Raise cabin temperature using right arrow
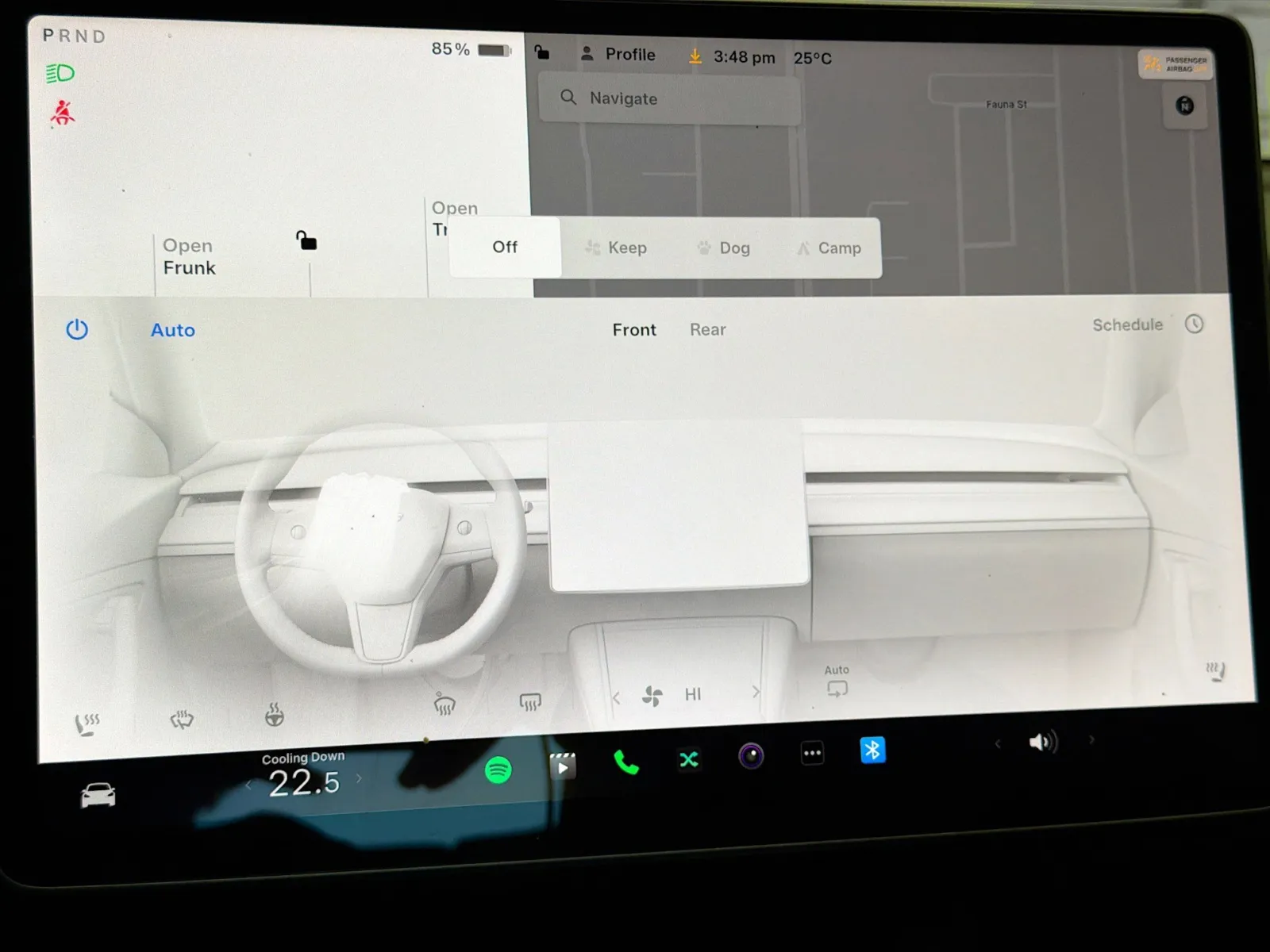 pyautogui.click(x=360, y=778)
